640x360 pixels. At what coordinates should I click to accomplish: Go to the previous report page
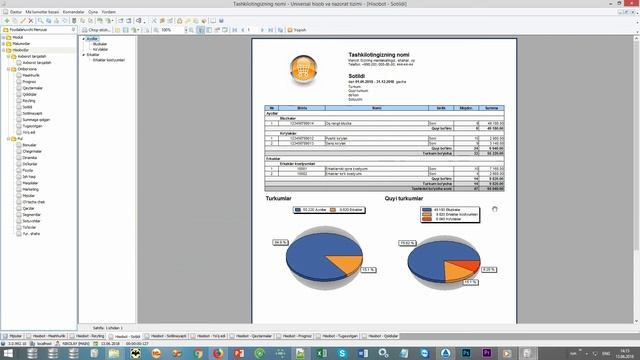[x=243, y=30]
